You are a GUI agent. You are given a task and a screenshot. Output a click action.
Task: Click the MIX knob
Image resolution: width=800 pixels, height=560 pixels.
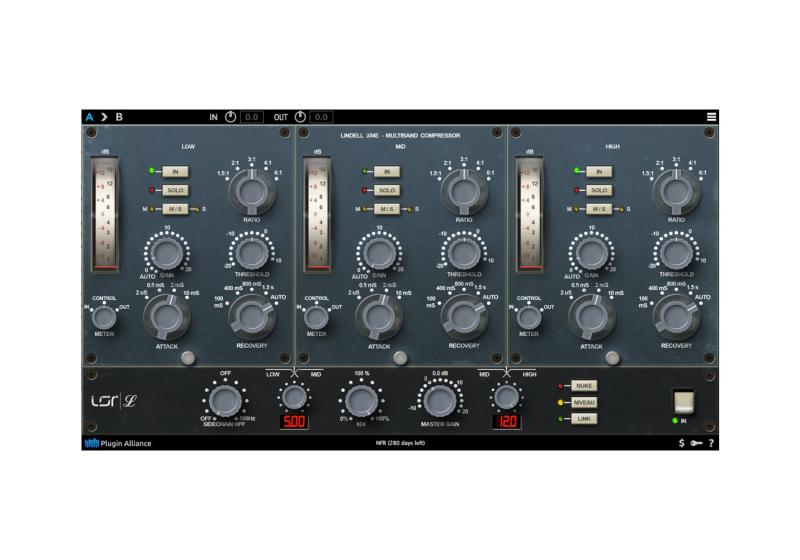pyautogui.click(x=362, y=401)
